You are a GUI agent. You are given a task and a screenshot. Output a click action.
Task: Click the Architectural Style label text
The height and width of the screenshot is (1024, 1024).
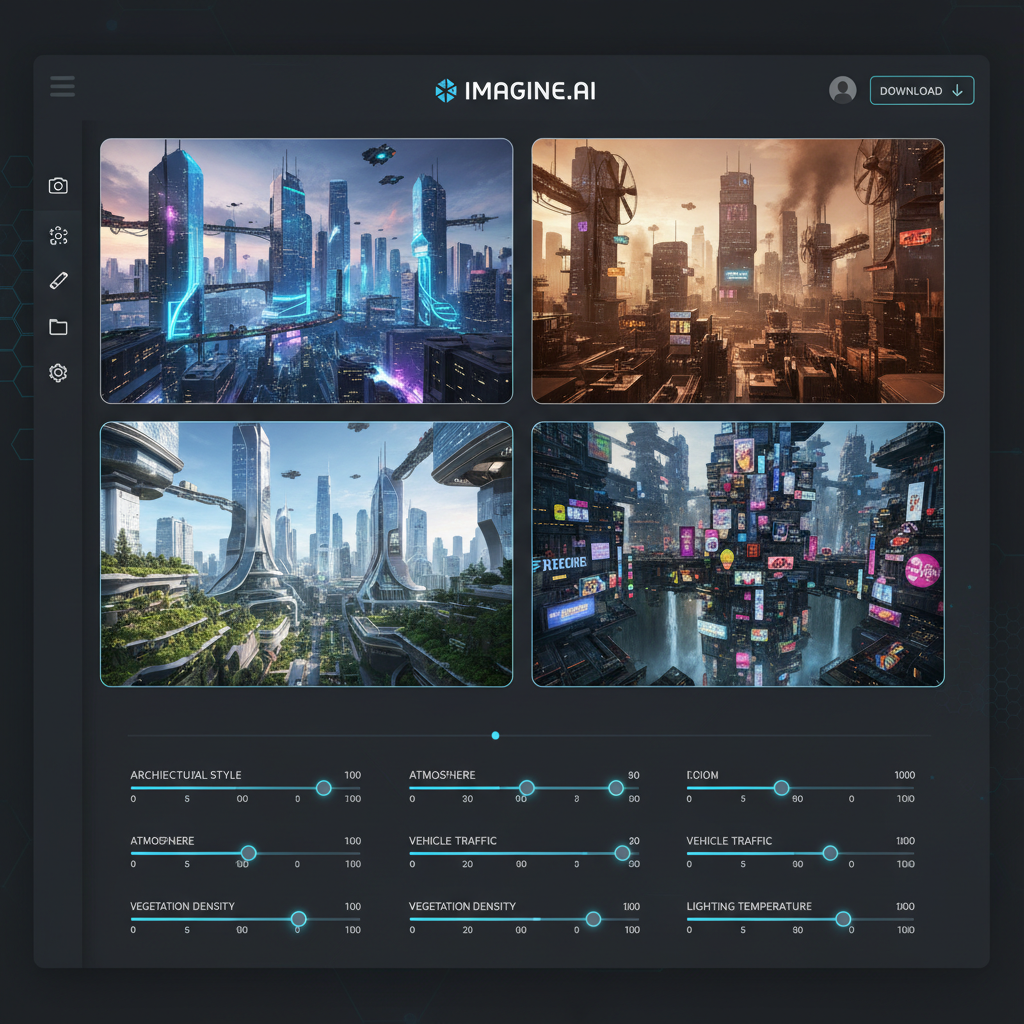(186, 775)
